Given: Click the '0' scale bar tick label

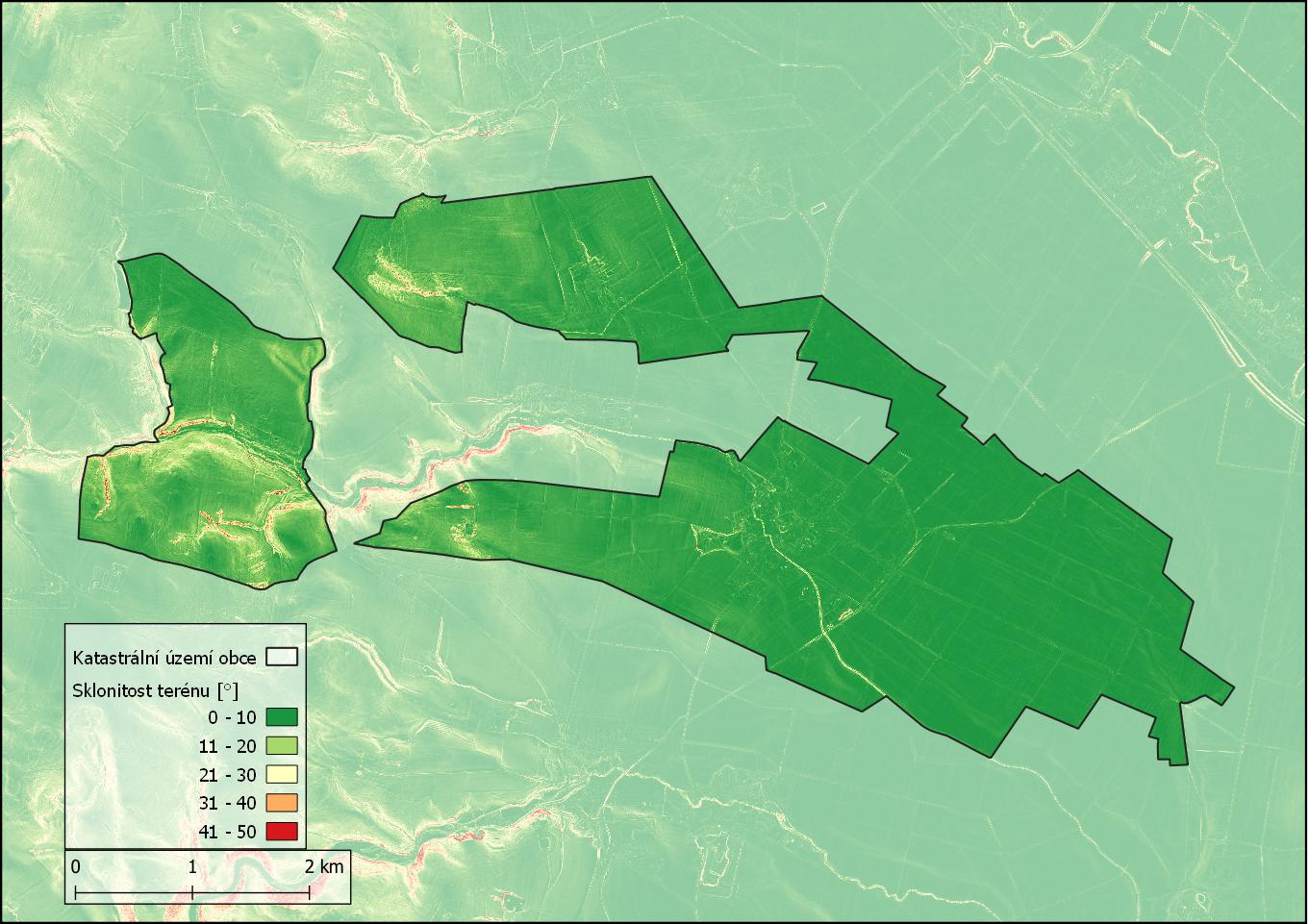Looking at the screenshot, I should (76, 866).
